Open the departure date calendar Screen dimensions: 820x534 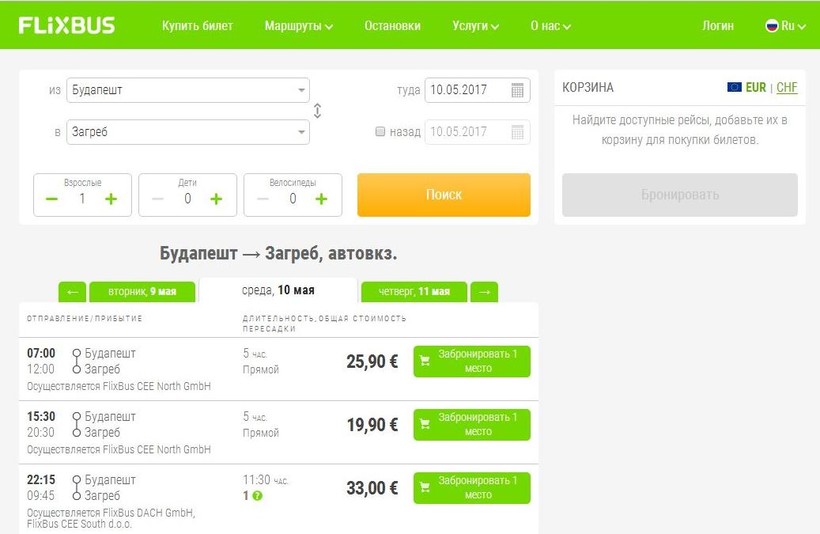pos(517,90)
